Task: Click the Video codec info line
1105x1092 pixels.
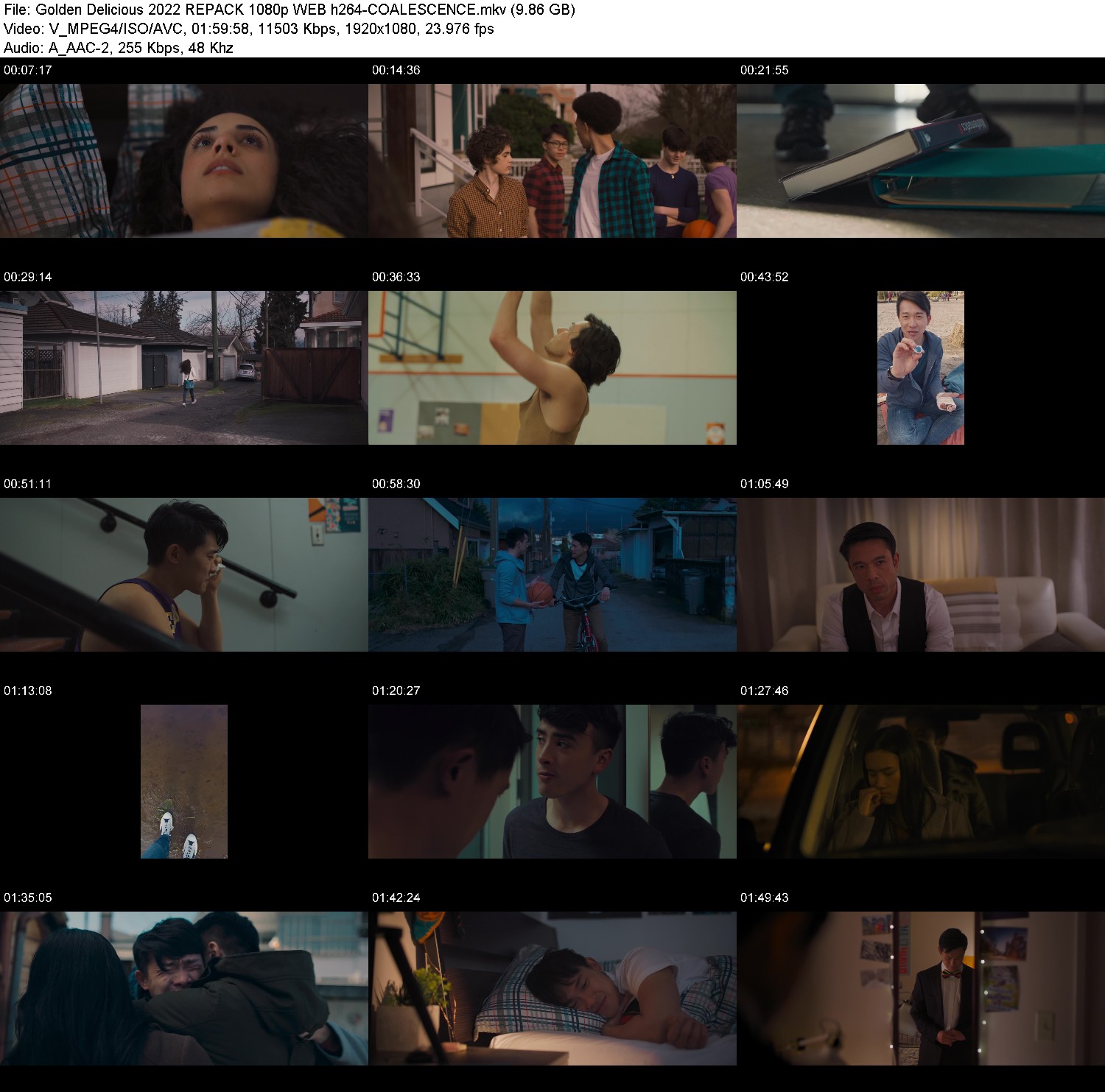Action: [x=249, y=29]
